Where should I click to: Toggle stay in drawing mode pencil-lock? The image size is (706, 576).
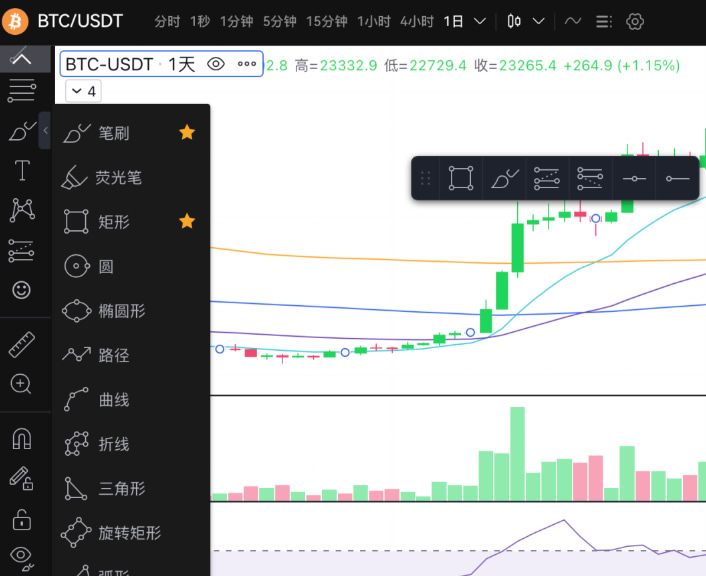pos(21,478)
